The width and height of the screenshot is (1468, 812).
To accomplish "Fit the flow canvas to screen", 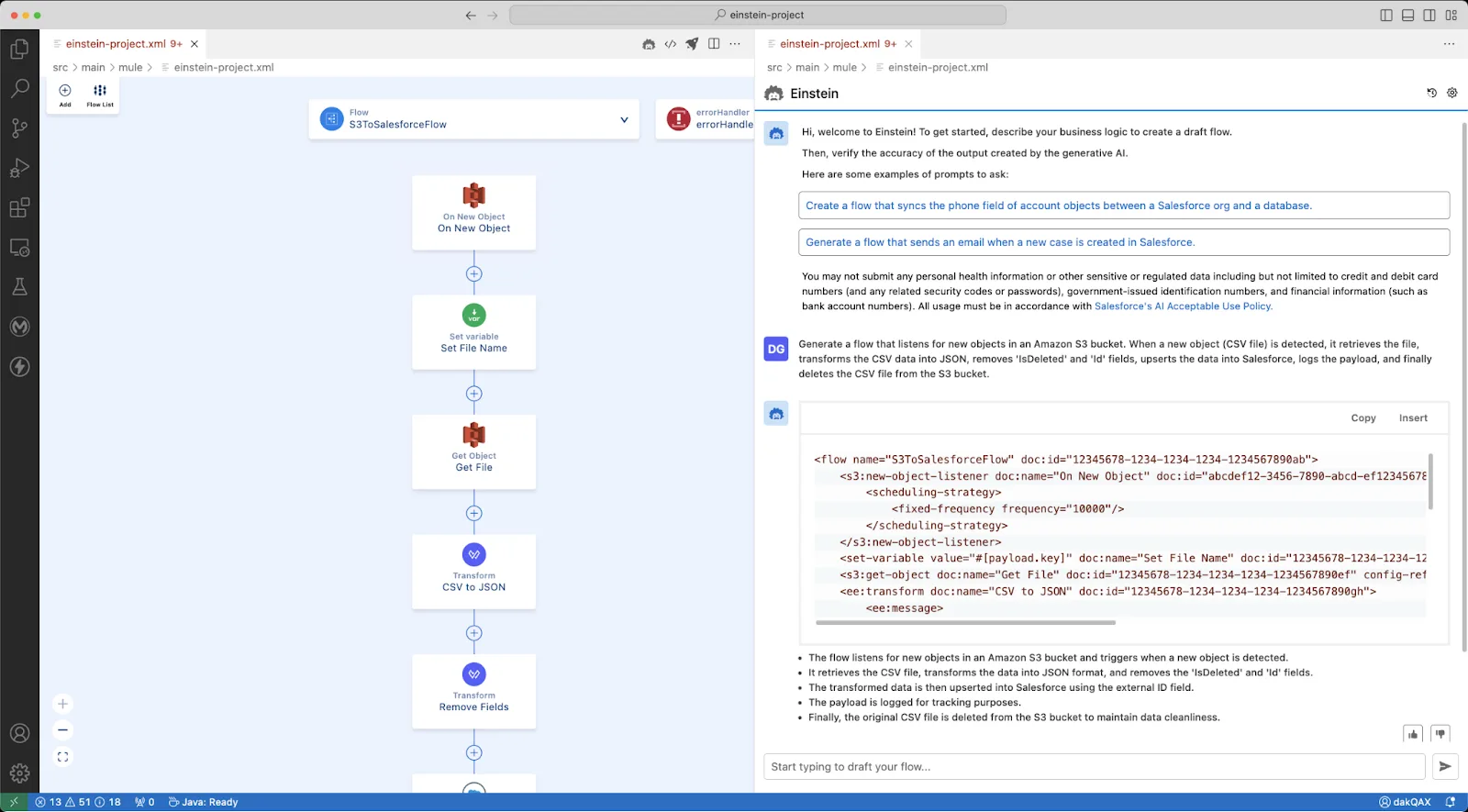I will coord(62,757).
